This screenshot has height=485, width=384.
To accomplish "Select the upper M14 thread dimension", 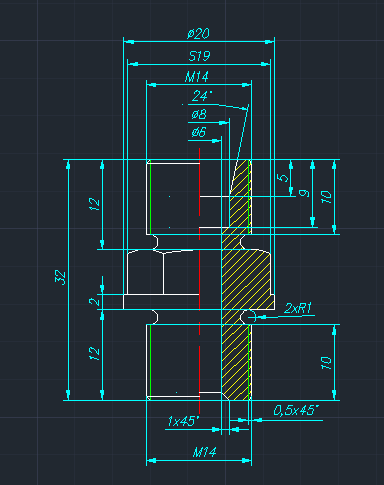I will tap(197, 77).
